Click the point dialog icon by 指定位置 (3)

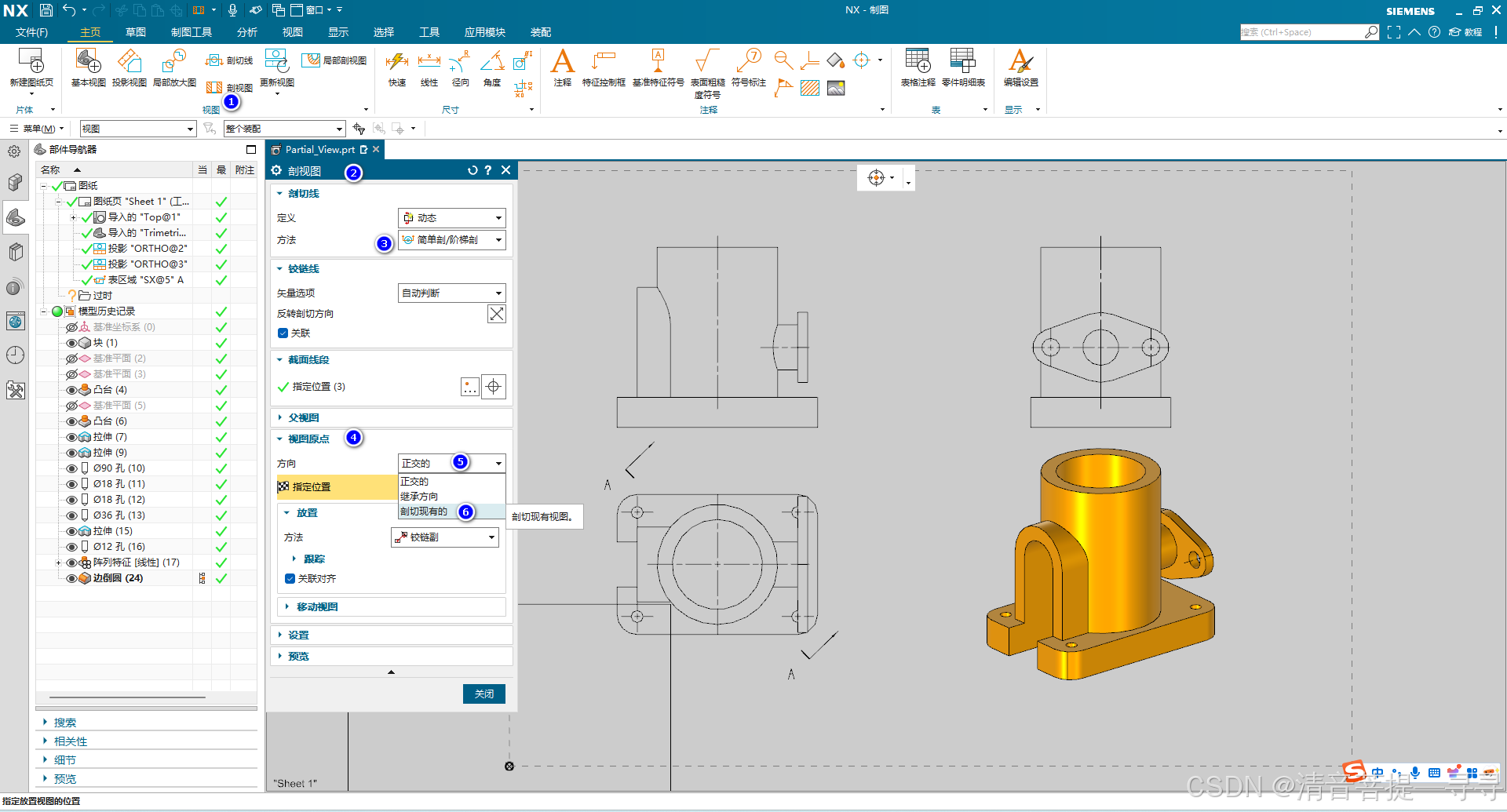pos(469,387)
